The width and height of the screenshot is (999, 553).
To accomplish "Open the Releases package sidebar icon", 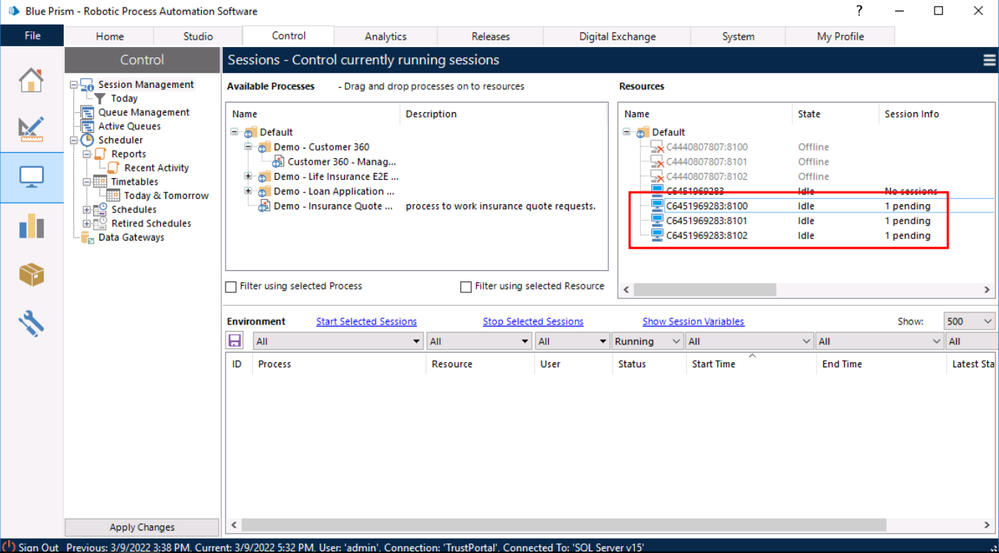I will 31,274.
